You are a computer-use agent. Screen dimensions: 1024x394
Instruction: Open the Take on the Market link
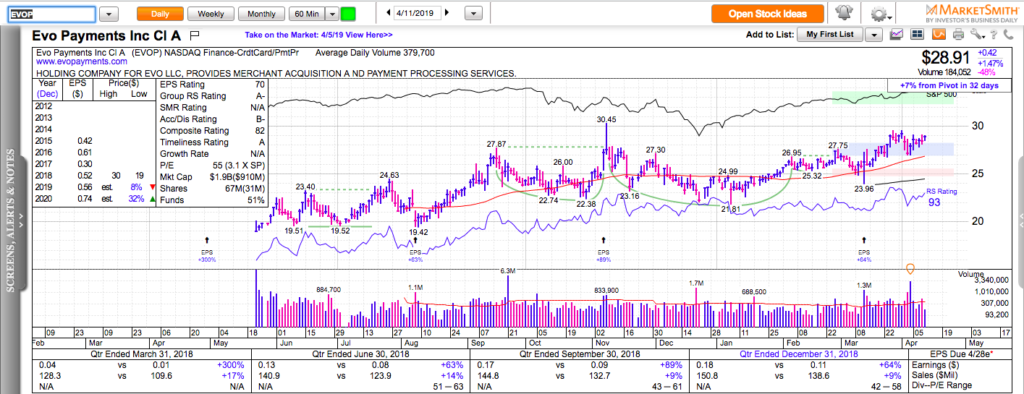319,35
